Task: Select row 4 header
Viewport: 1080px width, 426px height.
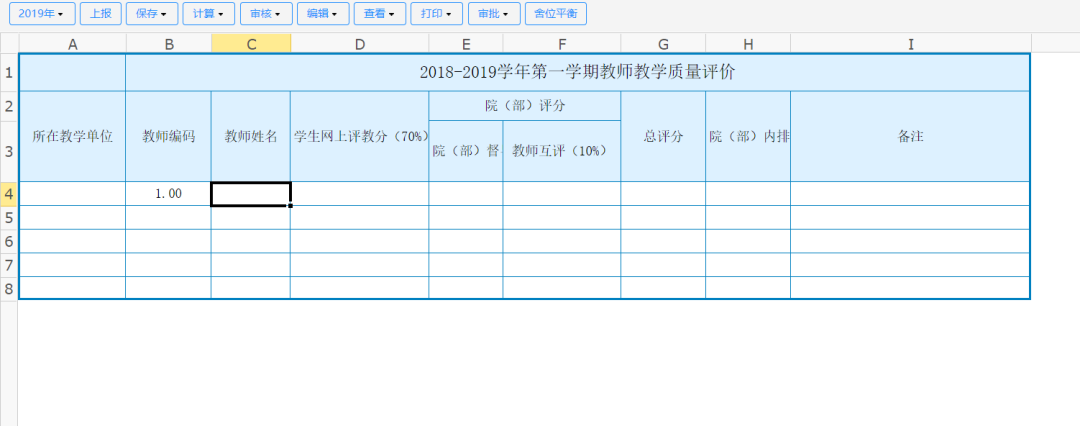Action: pos(9,194)
